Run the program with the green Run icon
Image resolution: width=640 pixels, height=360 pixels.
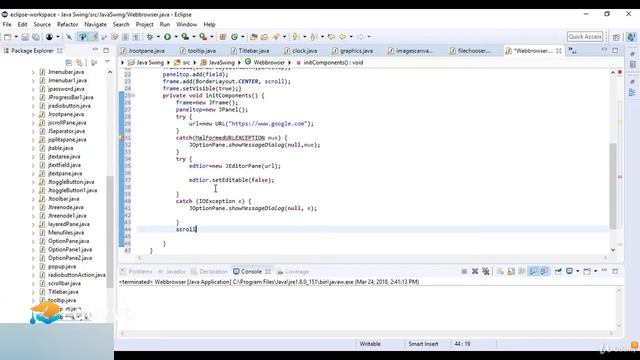tap(167, 37)
